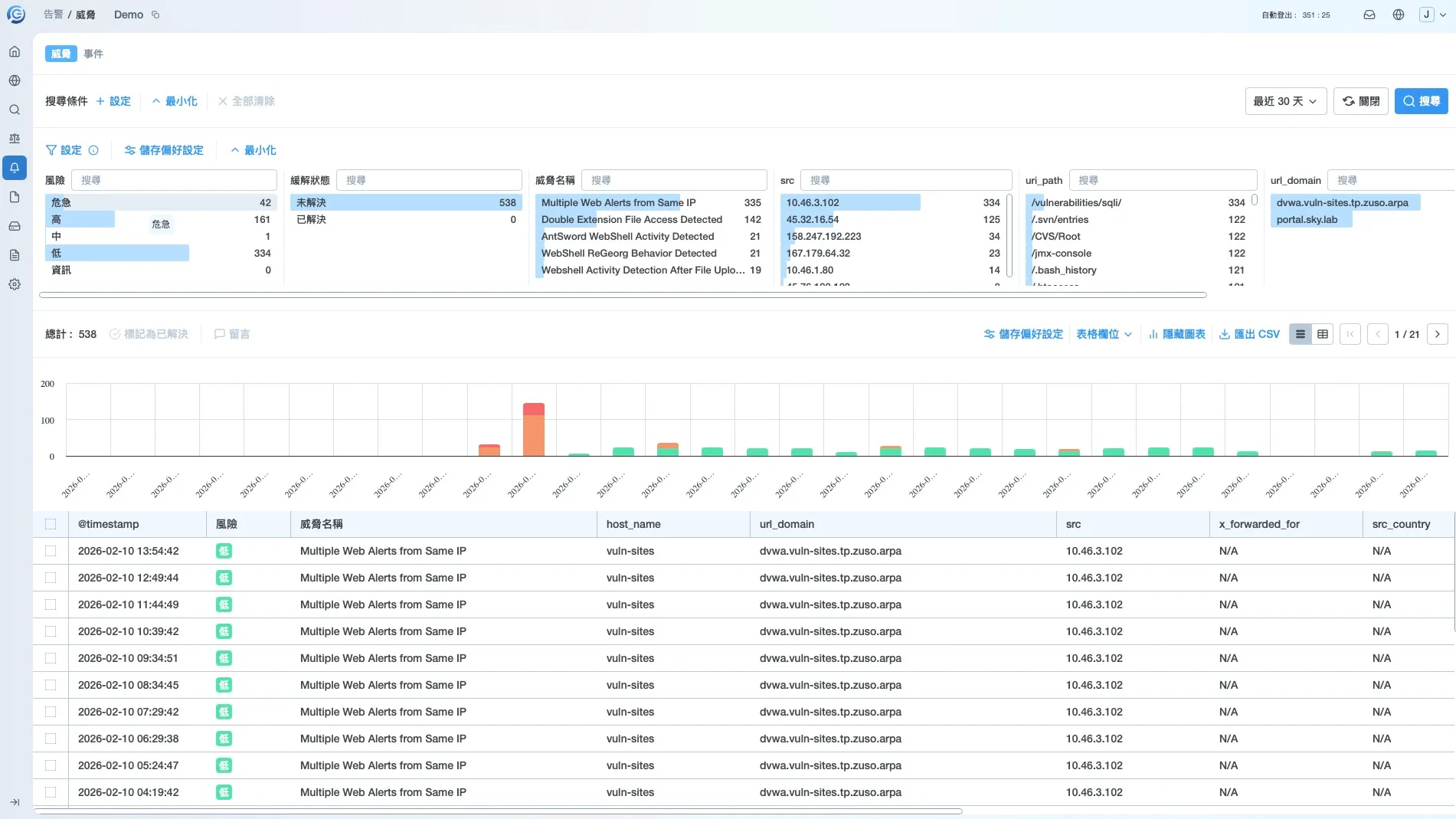Filter by Double Extension File Access Detected

click(651, 219)
